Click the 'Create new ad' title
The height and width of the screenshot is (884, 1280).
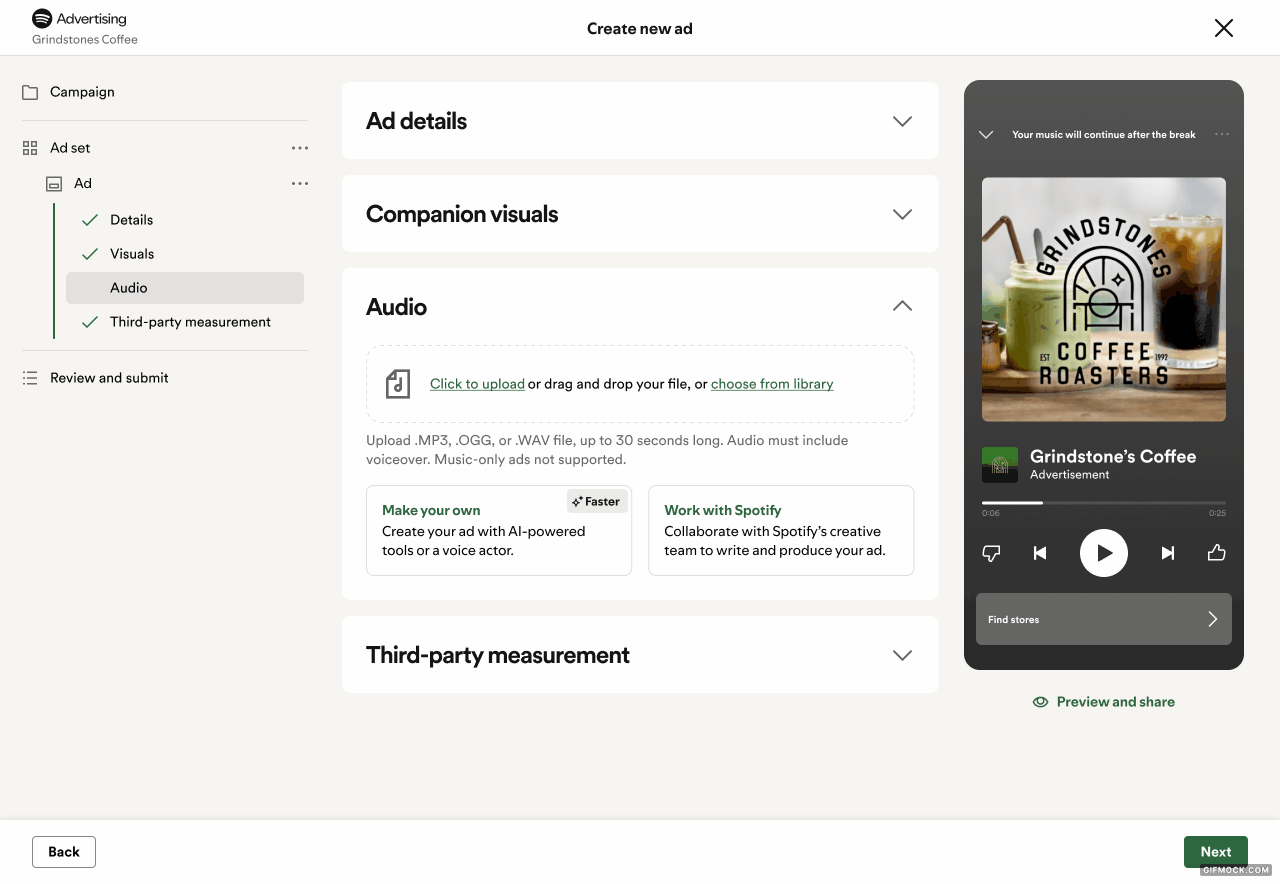click(640, 29)
